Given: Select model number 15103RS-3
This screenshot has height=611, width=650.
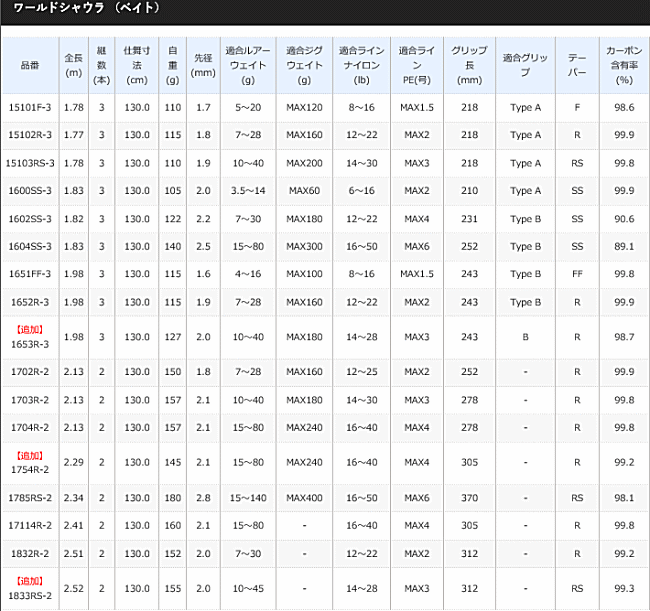Looking at the screenshot, I should (x=30, y=163).
